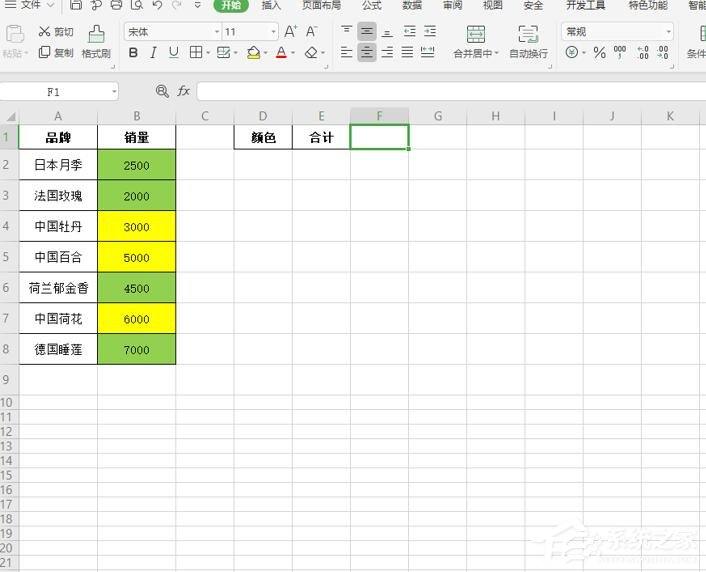Click the Wrap Text icon
Image resolution: width=706 pixels, height=572 pixels.
point(528,34)
